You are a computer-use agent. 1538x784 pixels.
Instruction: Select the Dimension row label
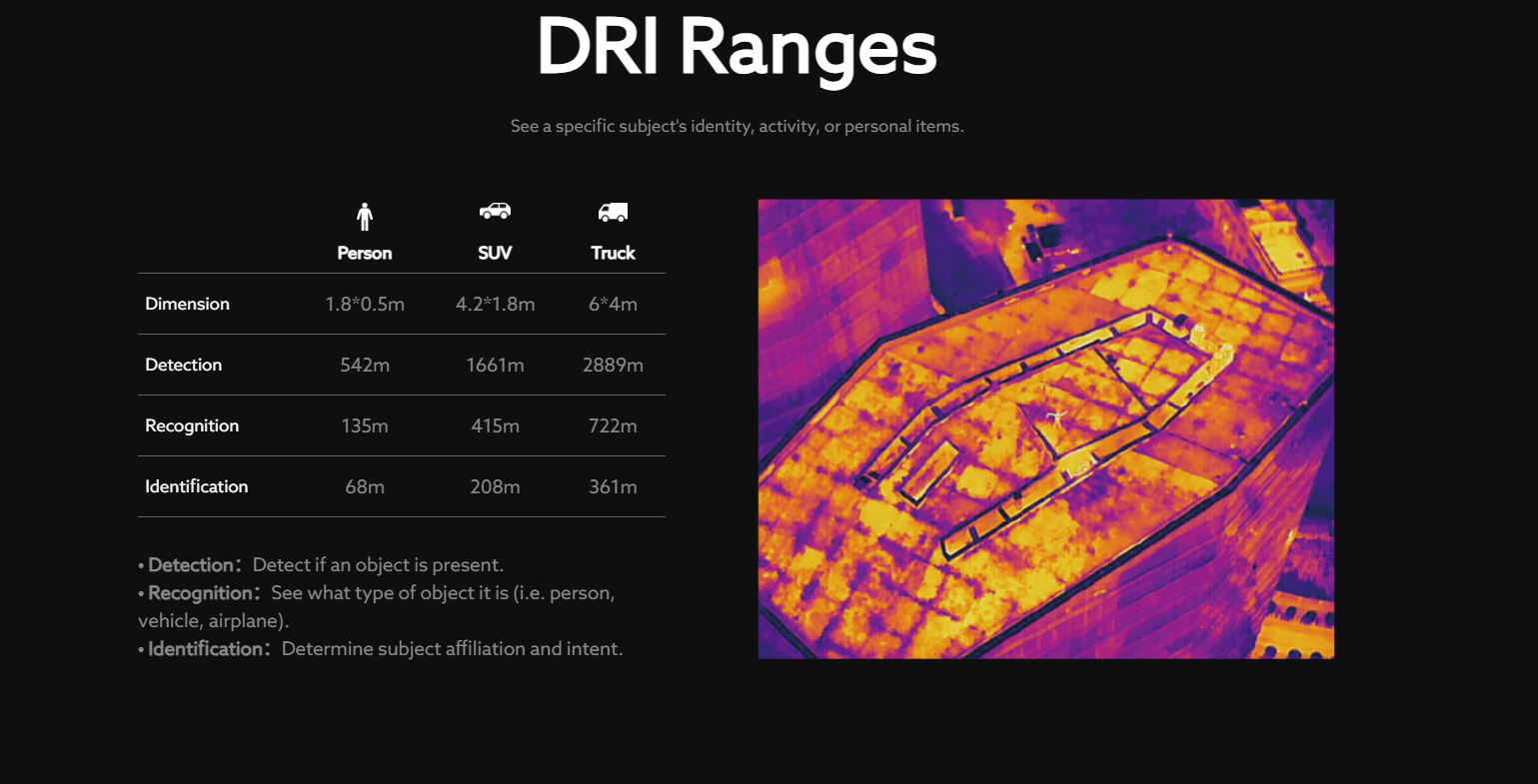[187, 304]
